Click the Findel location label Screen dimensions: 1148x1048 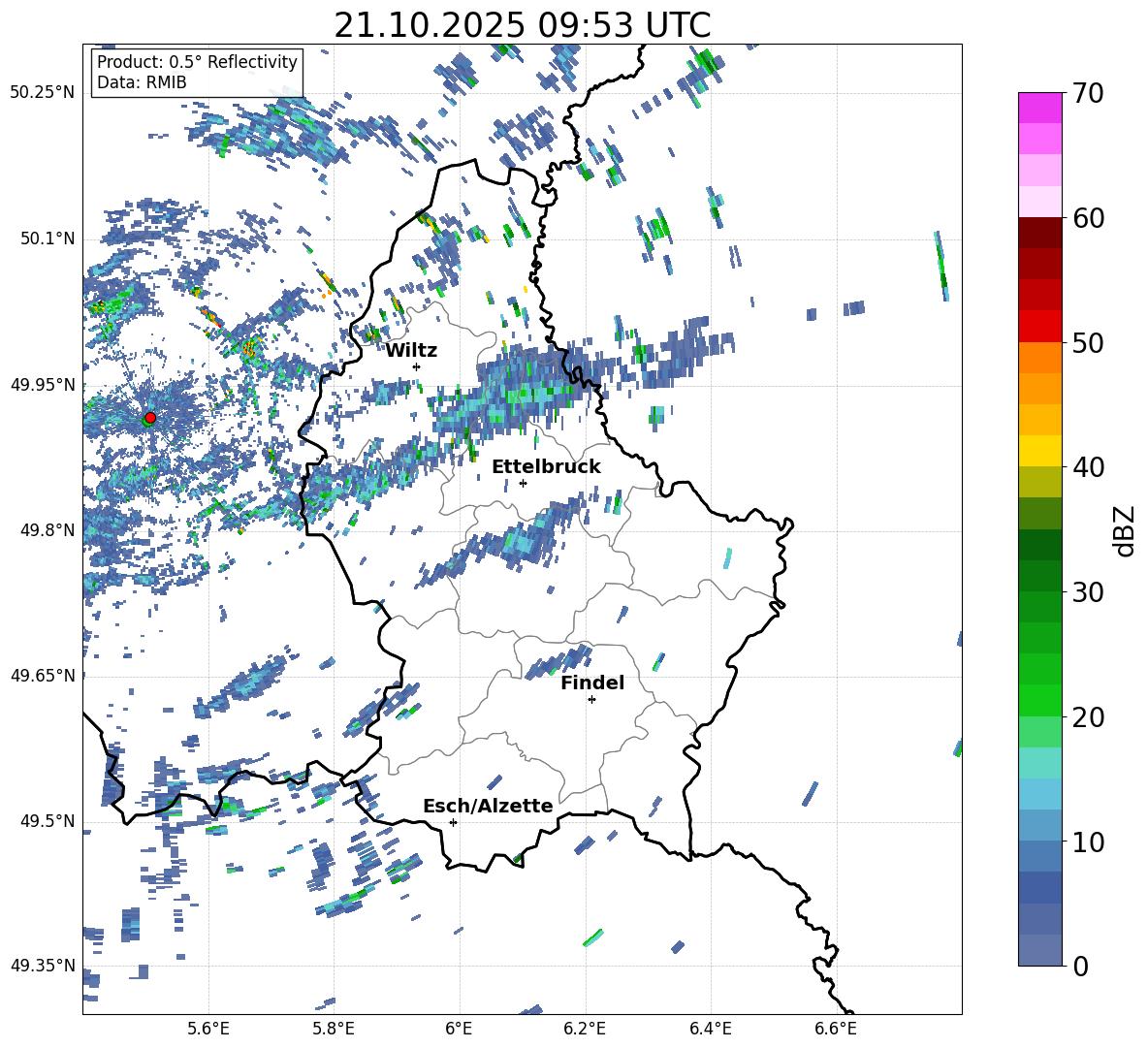click(592, 683)
